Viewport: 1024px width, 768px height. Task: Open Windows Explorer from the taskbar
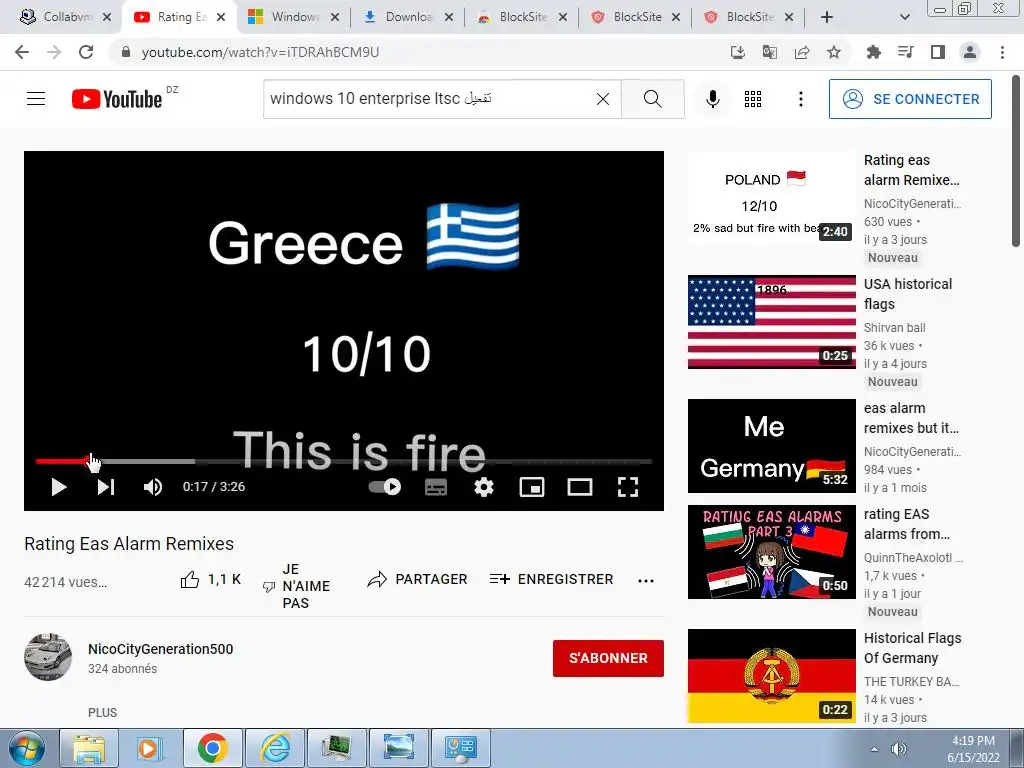(x=89, y=748)
